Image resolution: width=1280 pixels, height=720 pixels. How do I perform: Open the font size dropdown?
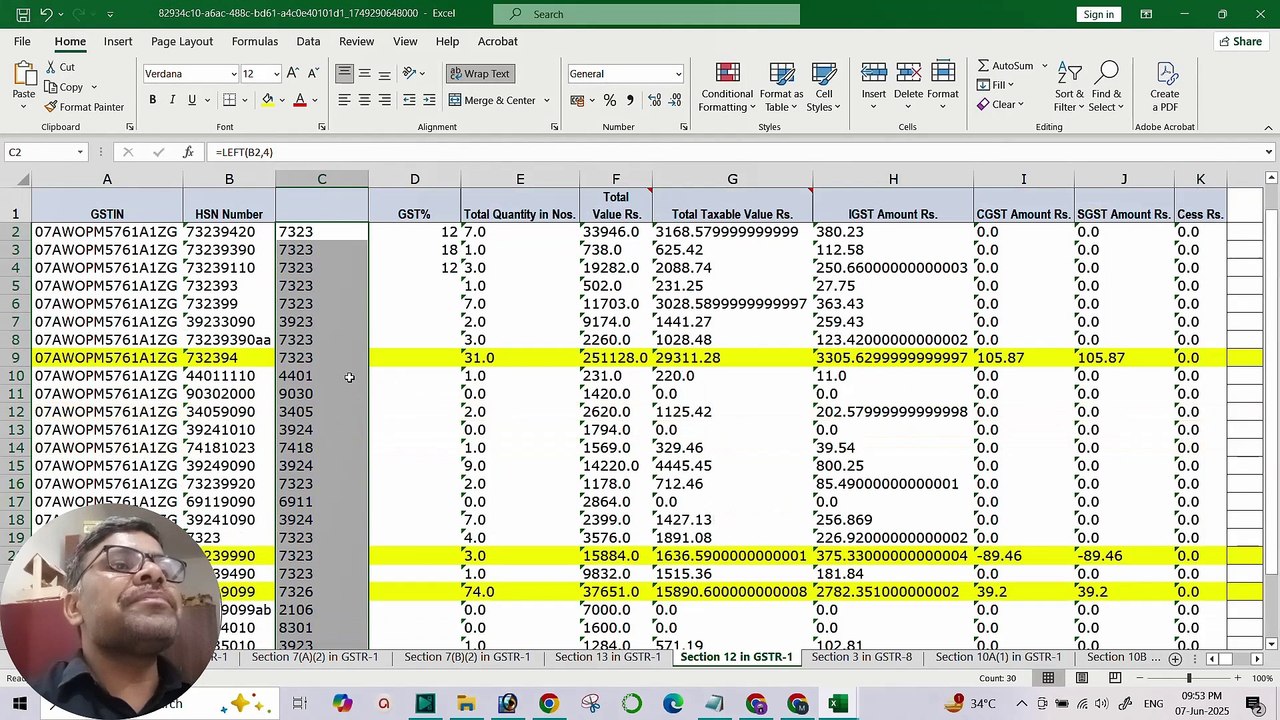click(276, 74)
